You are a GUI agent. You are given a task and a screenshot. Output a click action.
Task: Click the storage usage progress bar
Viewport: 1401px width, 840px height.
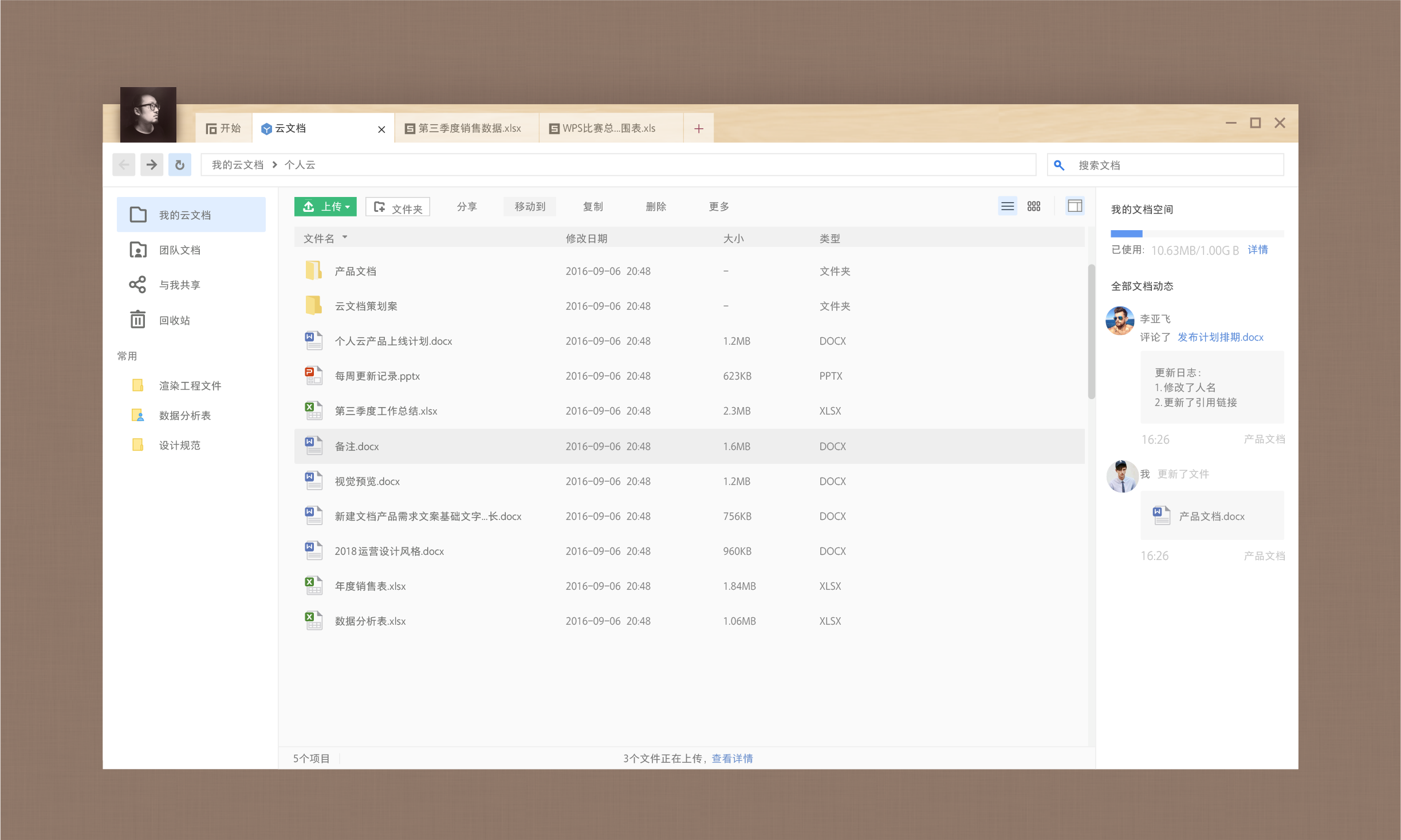coord(1197,234)
